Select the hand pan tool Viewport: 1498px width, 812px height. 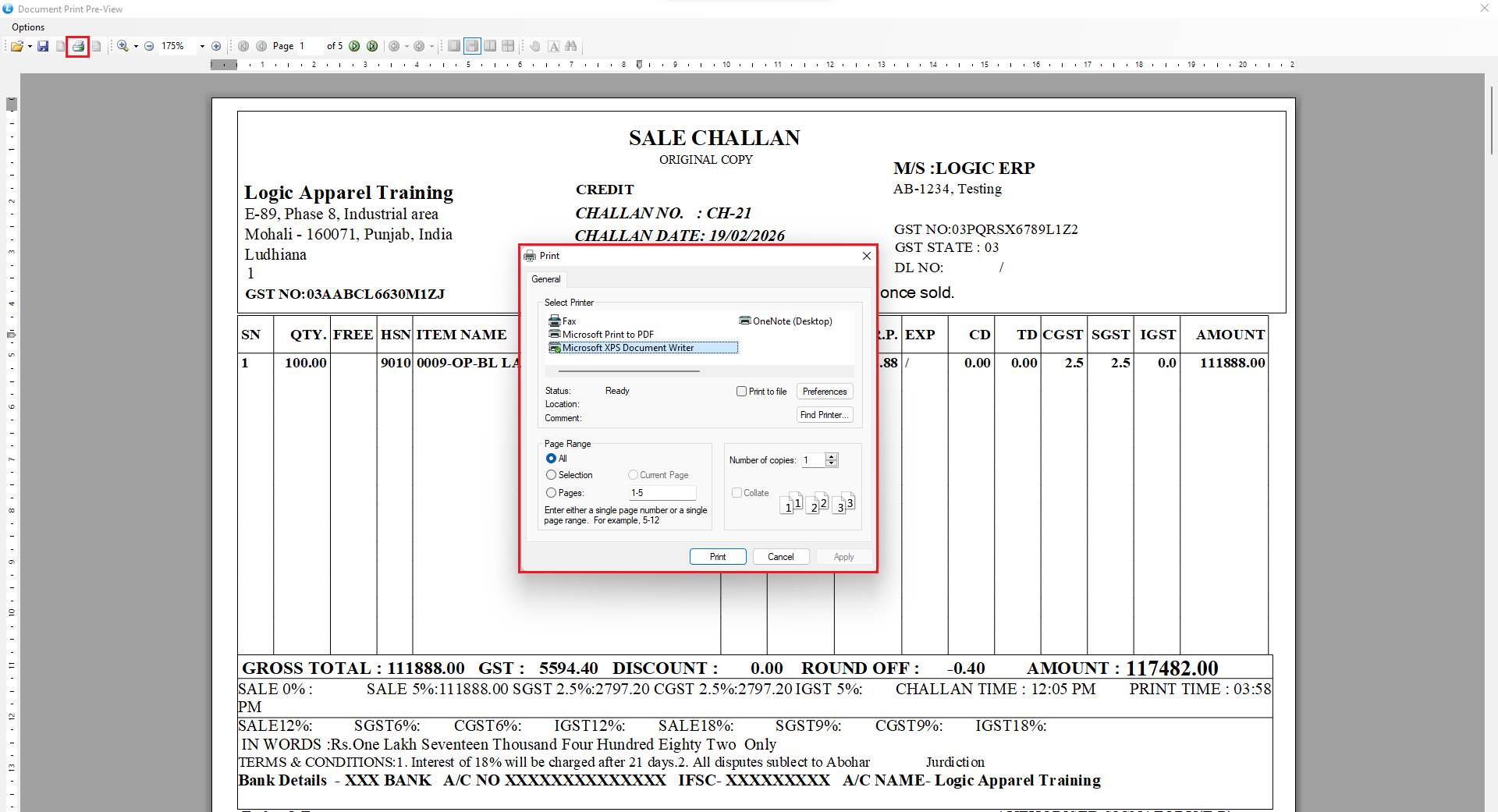(535, 47)
